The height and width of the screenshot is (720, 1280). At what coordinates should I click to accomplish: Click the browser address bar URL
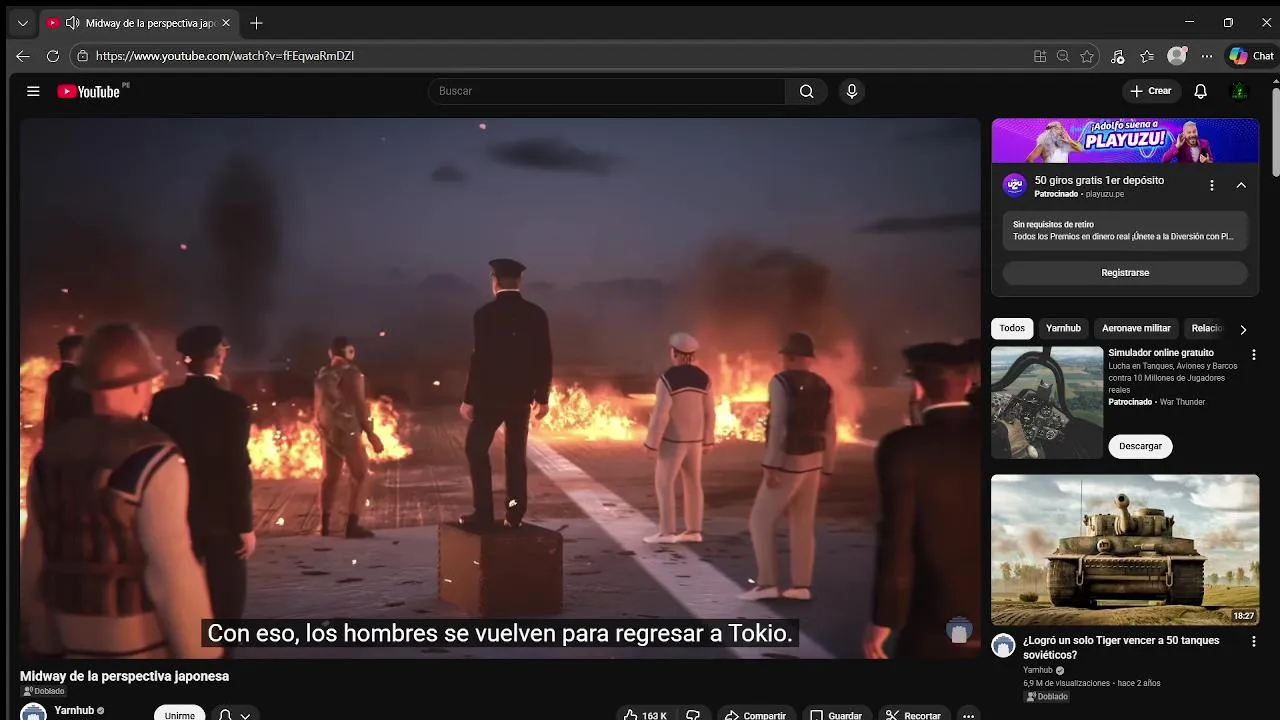pyautogui.click(x=225, y=56)
